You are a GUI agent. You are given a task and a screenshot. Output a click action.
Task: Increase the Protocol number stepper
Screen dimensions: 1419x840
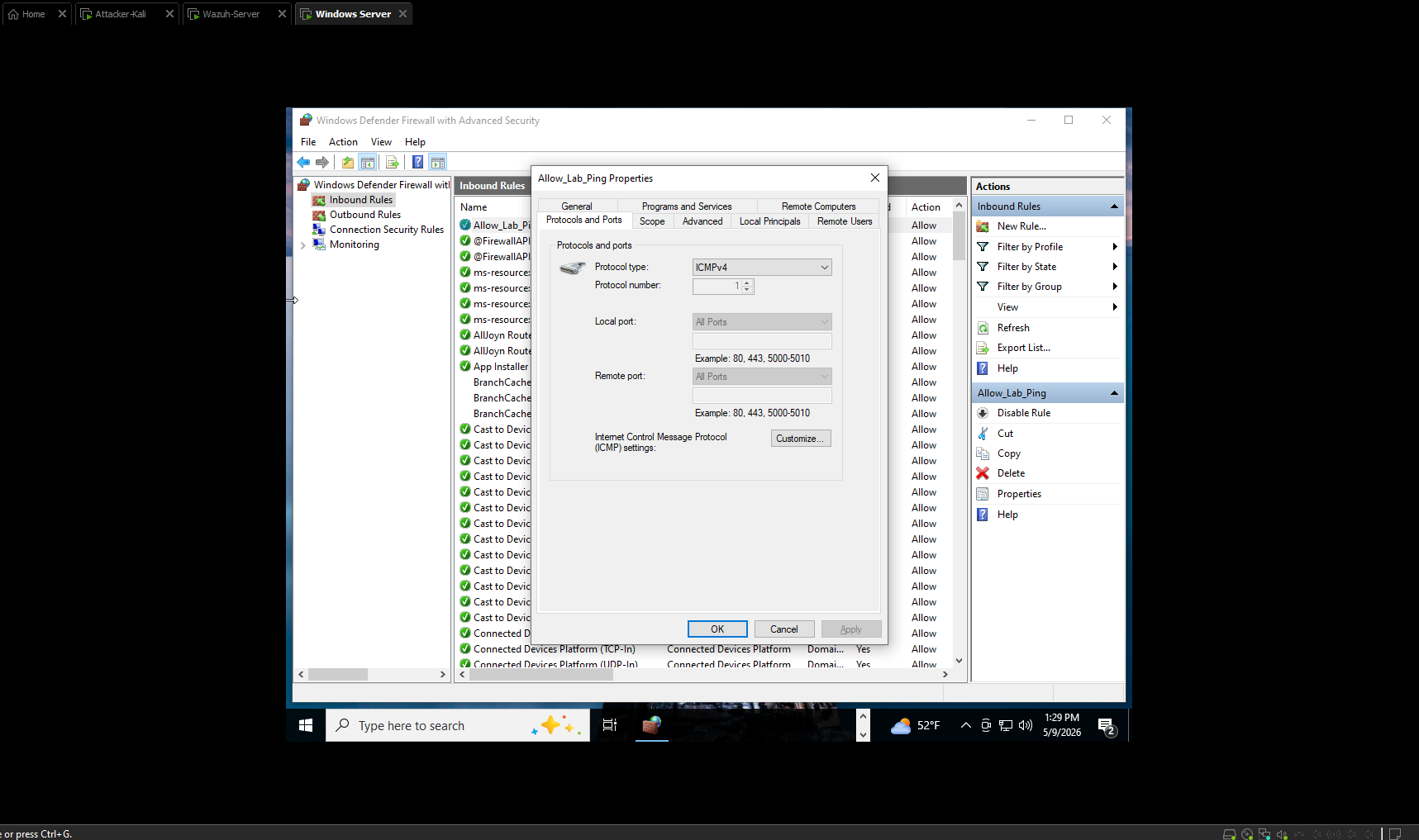pyautogui.click(x=748, y=282)
